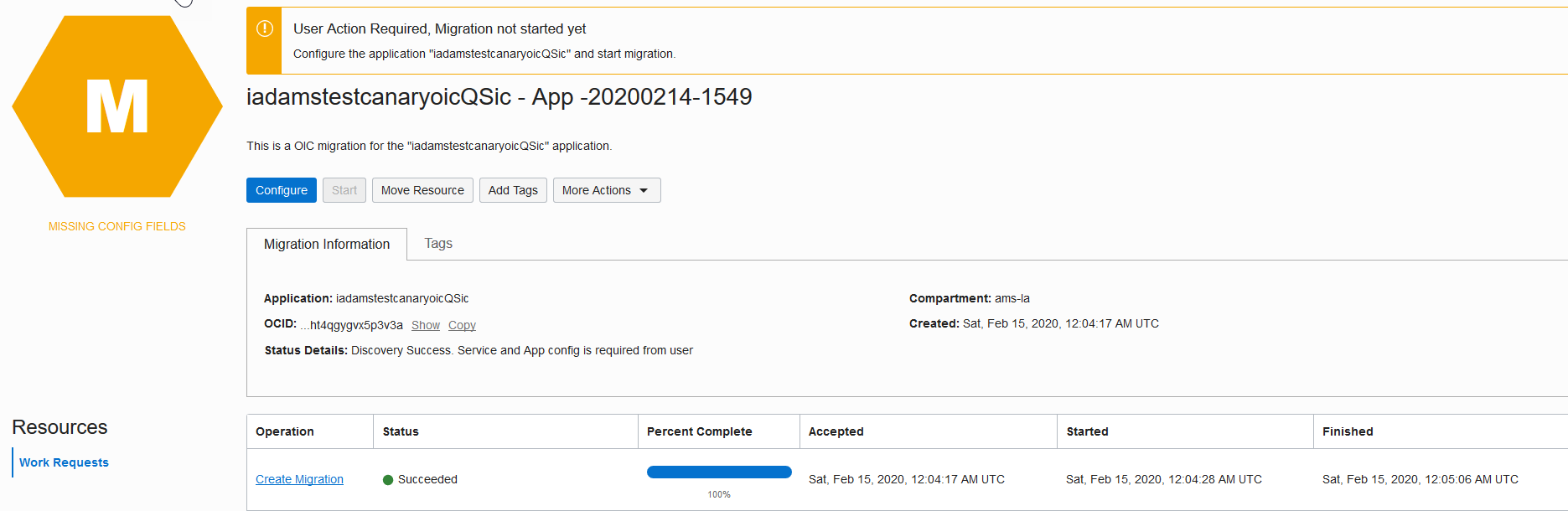Click the Status column header
This screenshot has width=1568, height=511.
point(401,431)
